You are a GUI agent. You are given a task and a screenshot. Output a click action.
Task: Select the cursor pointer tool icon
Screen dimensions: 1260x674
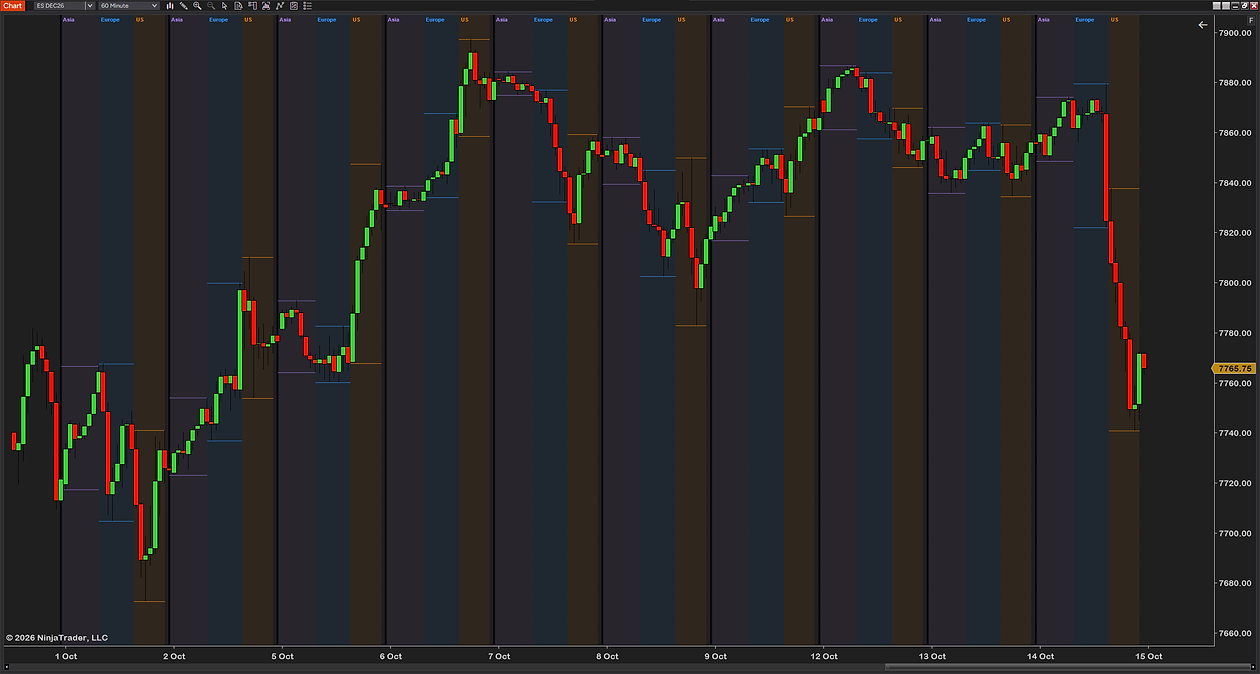(224, 6)
